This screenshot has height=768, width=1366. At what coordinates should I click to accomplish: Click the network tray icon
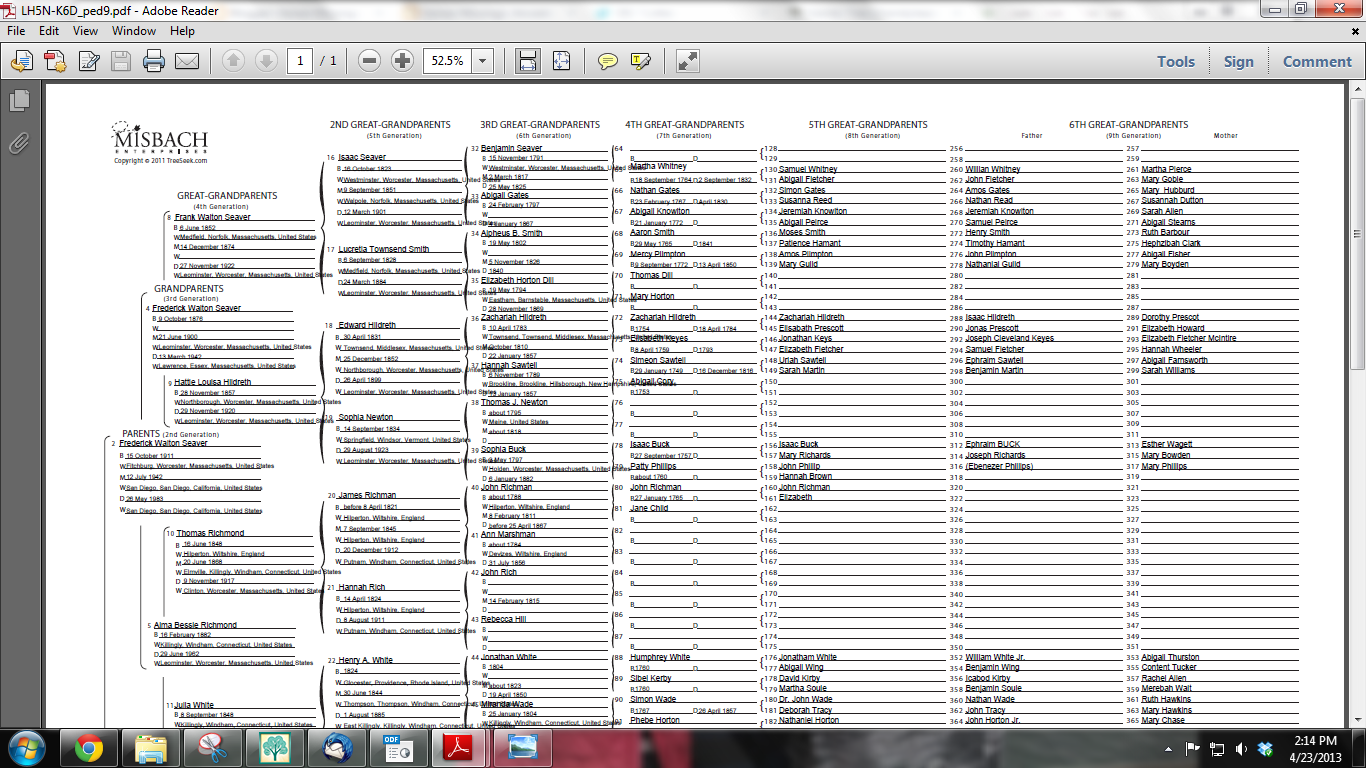tap(1217, 748)
